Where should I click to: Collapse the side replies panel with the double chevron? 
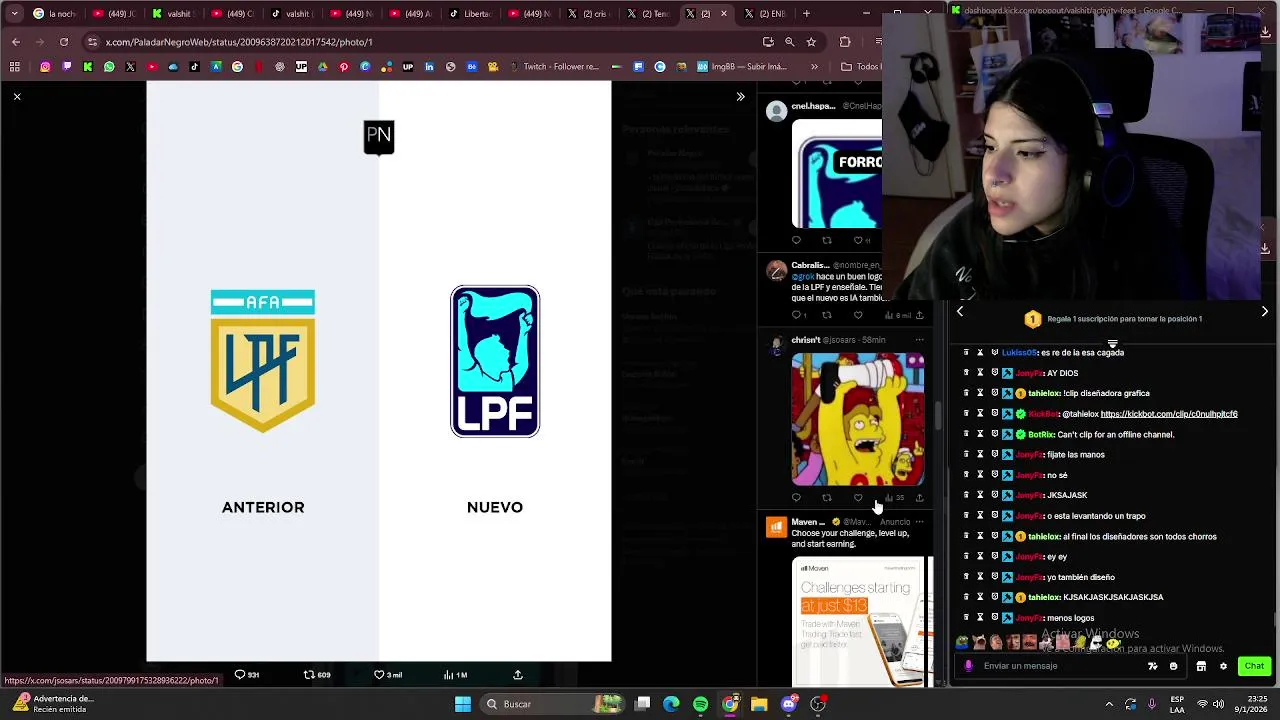click(740, 97)
